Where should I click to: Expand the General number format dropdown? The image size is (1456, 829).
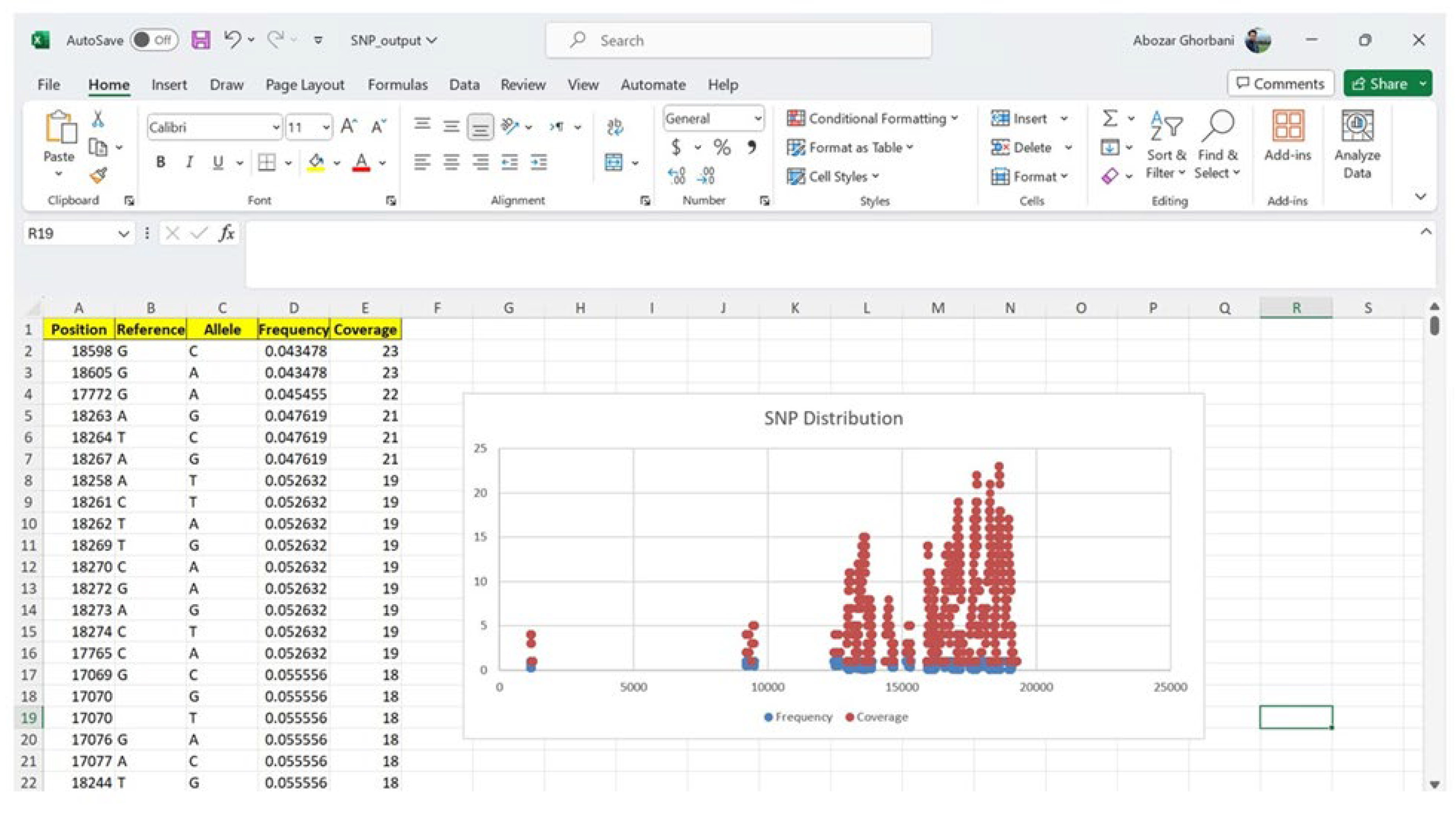757,118
